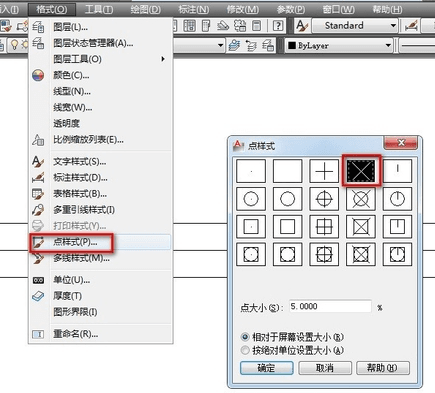Click the layer previous icon
Viewport: 435px width, 393px height.
point(251,46)
